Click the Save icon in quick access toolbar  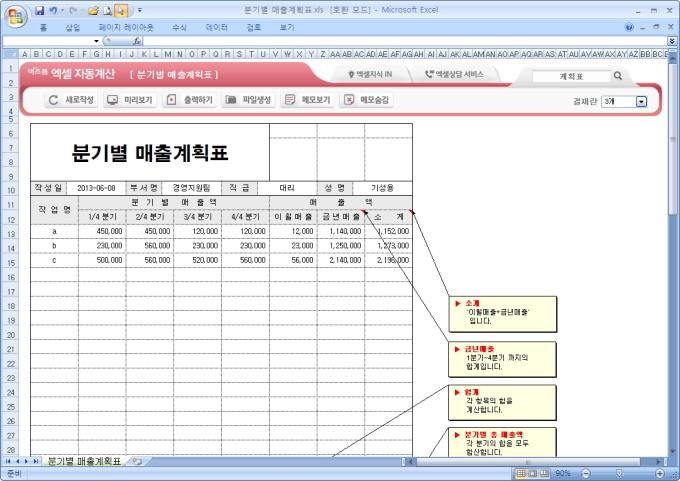click(x=40, y=9)
